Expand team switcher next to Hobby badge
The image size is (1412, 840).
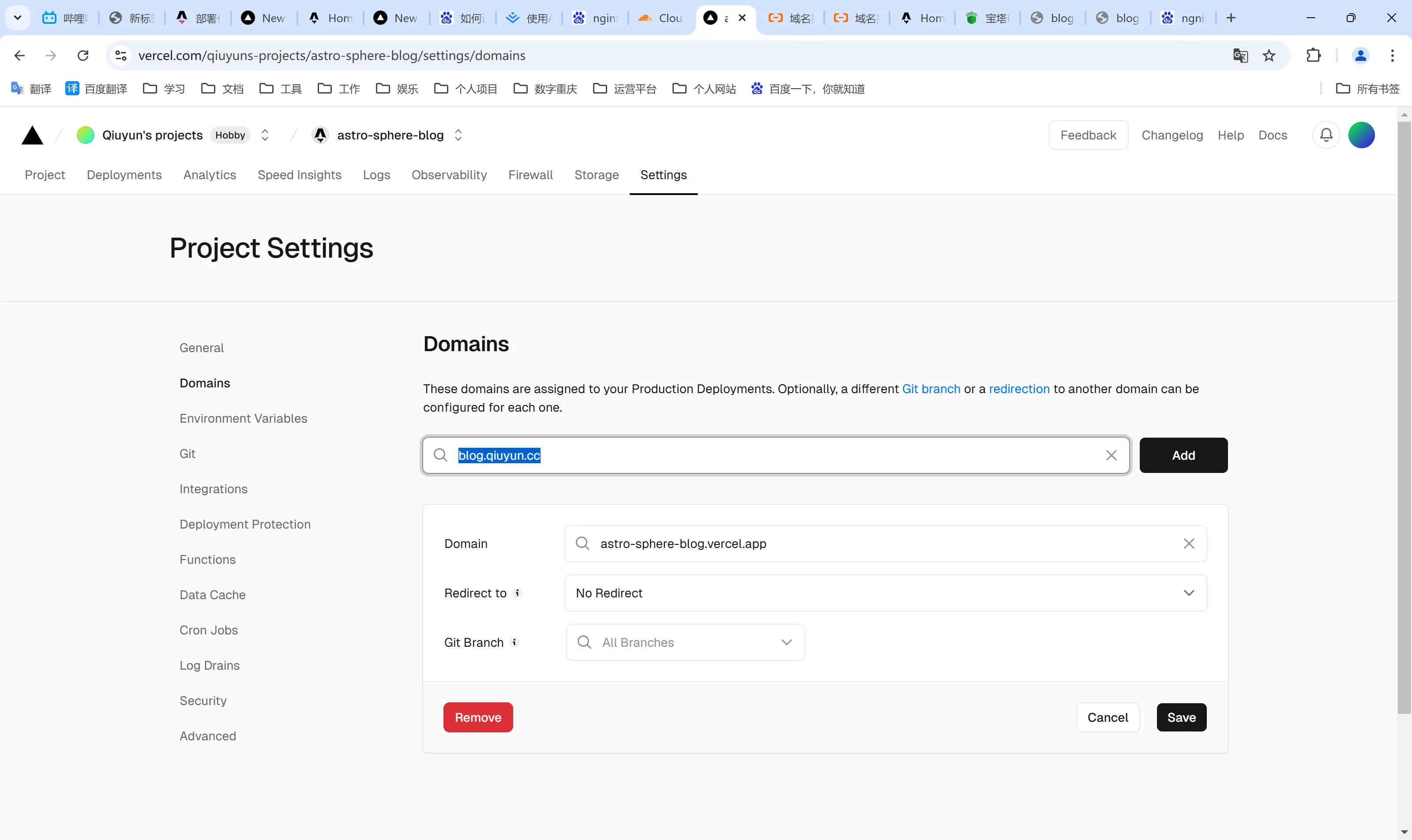(x=264, y=135)
